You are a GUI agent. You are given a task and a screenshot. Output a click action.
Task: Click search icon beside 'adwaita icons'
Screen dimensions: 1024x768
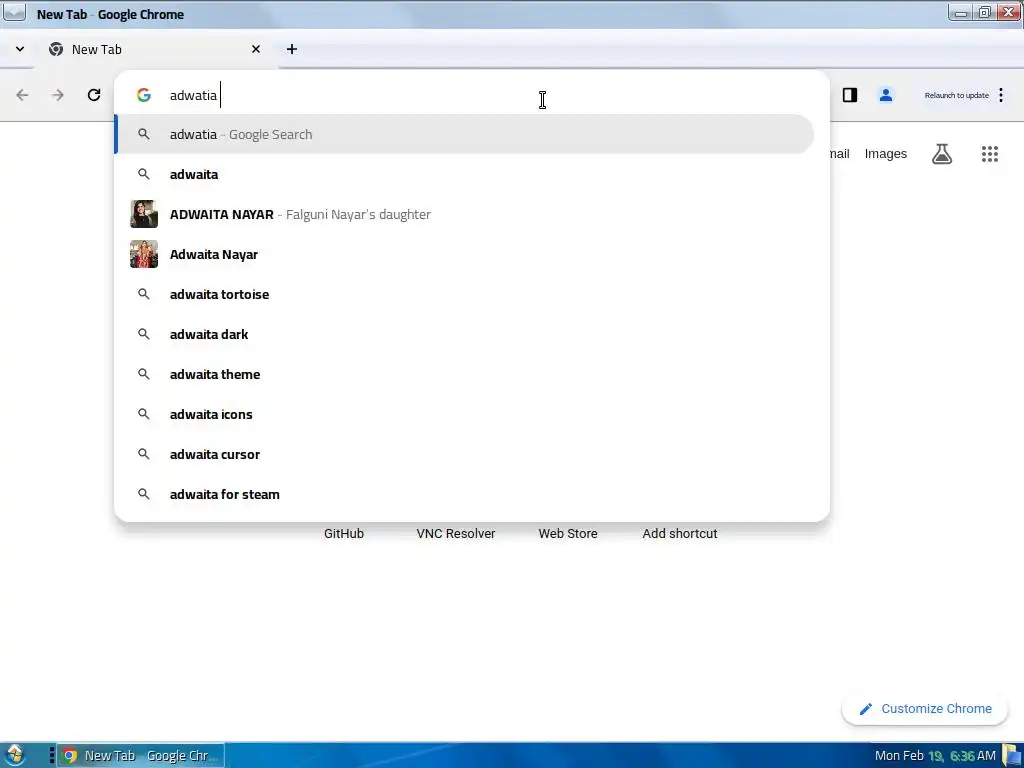[144, 414]
